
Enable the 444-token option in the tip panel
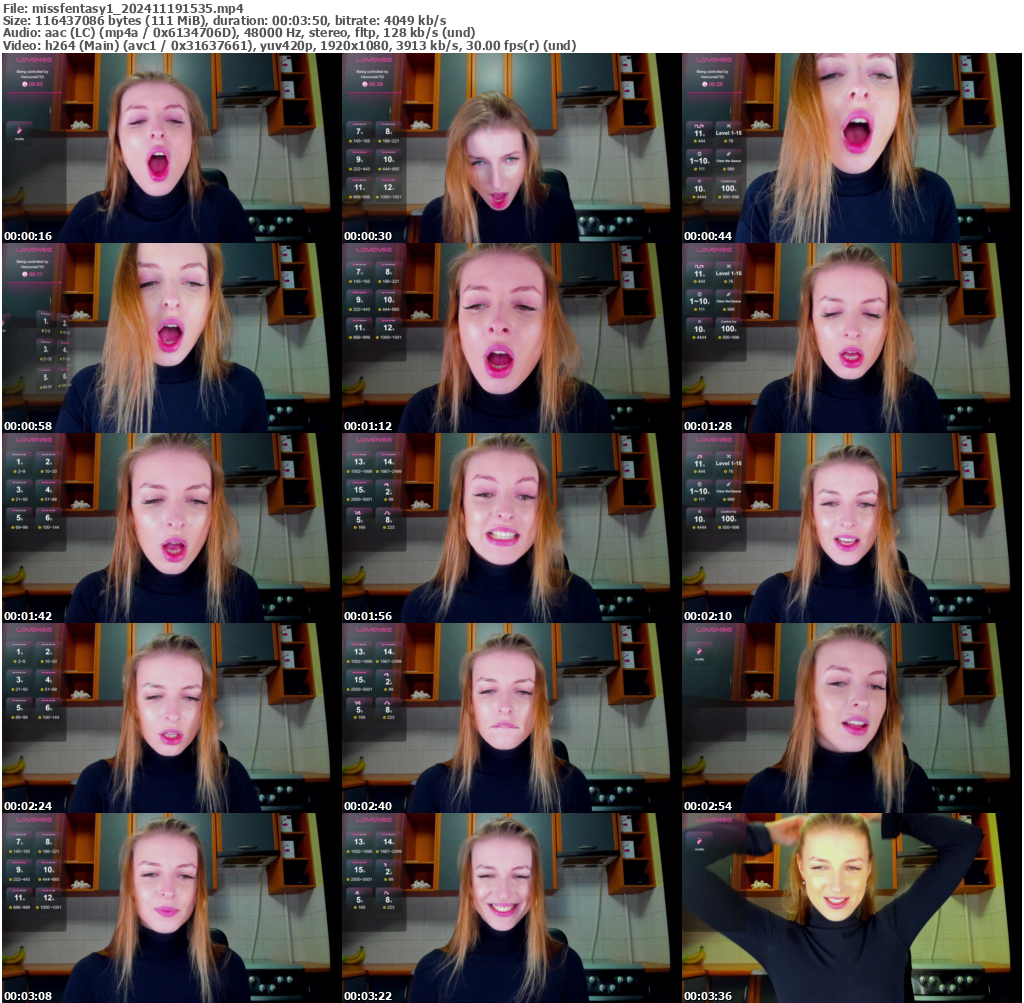point(699,141)
